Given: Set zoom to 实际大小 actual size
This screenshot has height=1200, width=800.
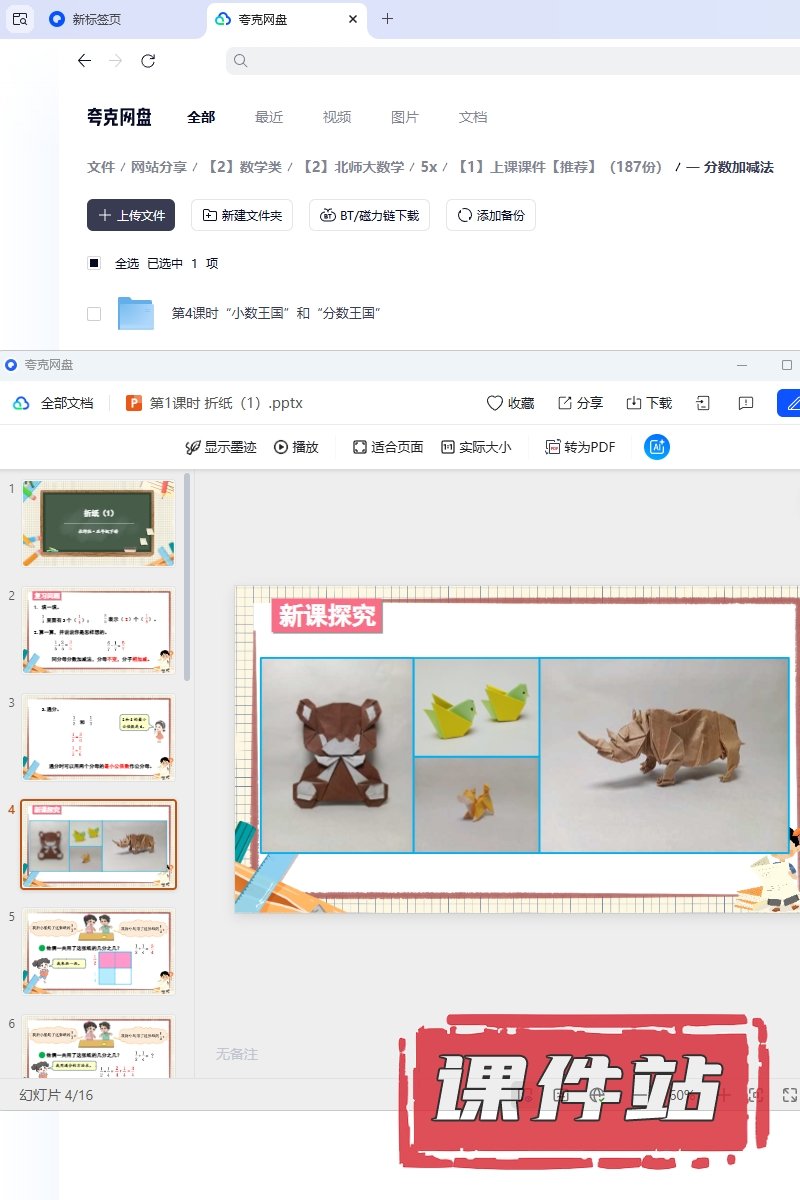Looking at the screenshot, I should click(x=476, y=447).
